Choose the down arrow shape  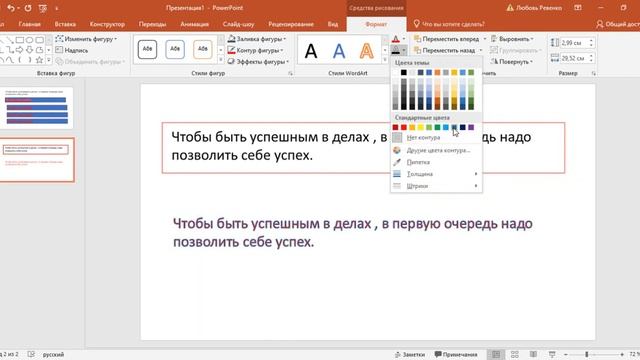pos(29,50)
